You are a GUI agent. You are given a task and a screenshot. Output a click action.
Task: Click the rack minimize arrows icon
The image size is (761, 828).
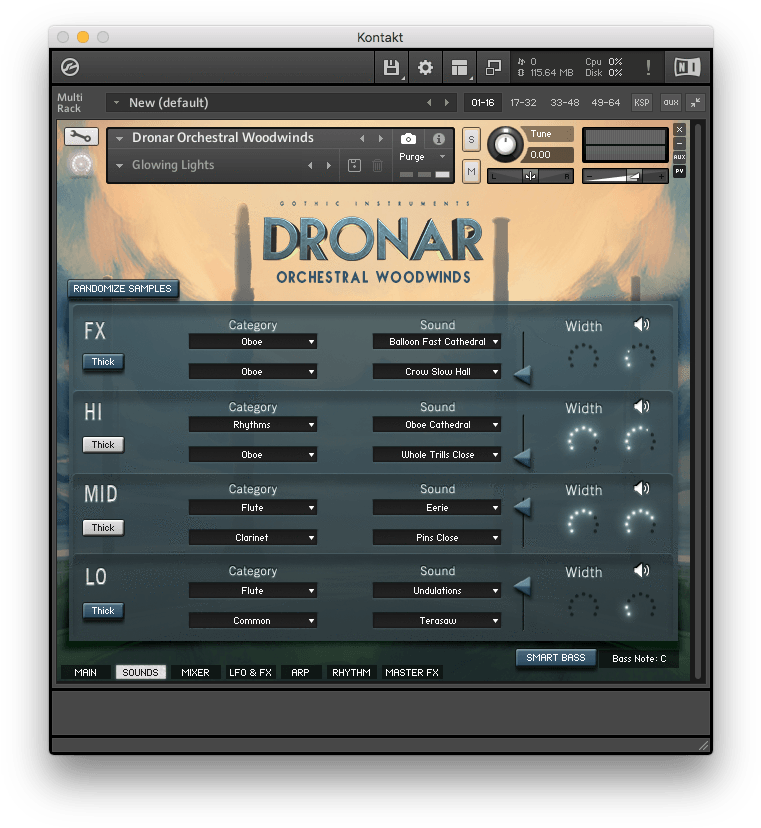coord(696,102)
